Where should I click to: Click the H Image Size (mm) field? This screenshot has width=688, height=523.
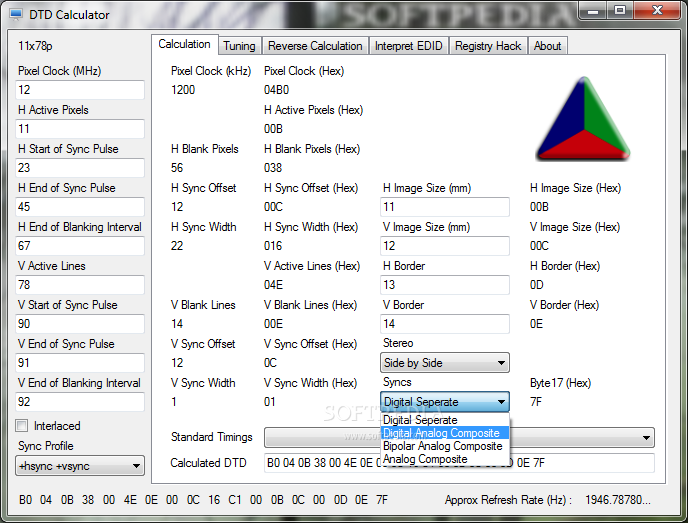pos(445,207)
